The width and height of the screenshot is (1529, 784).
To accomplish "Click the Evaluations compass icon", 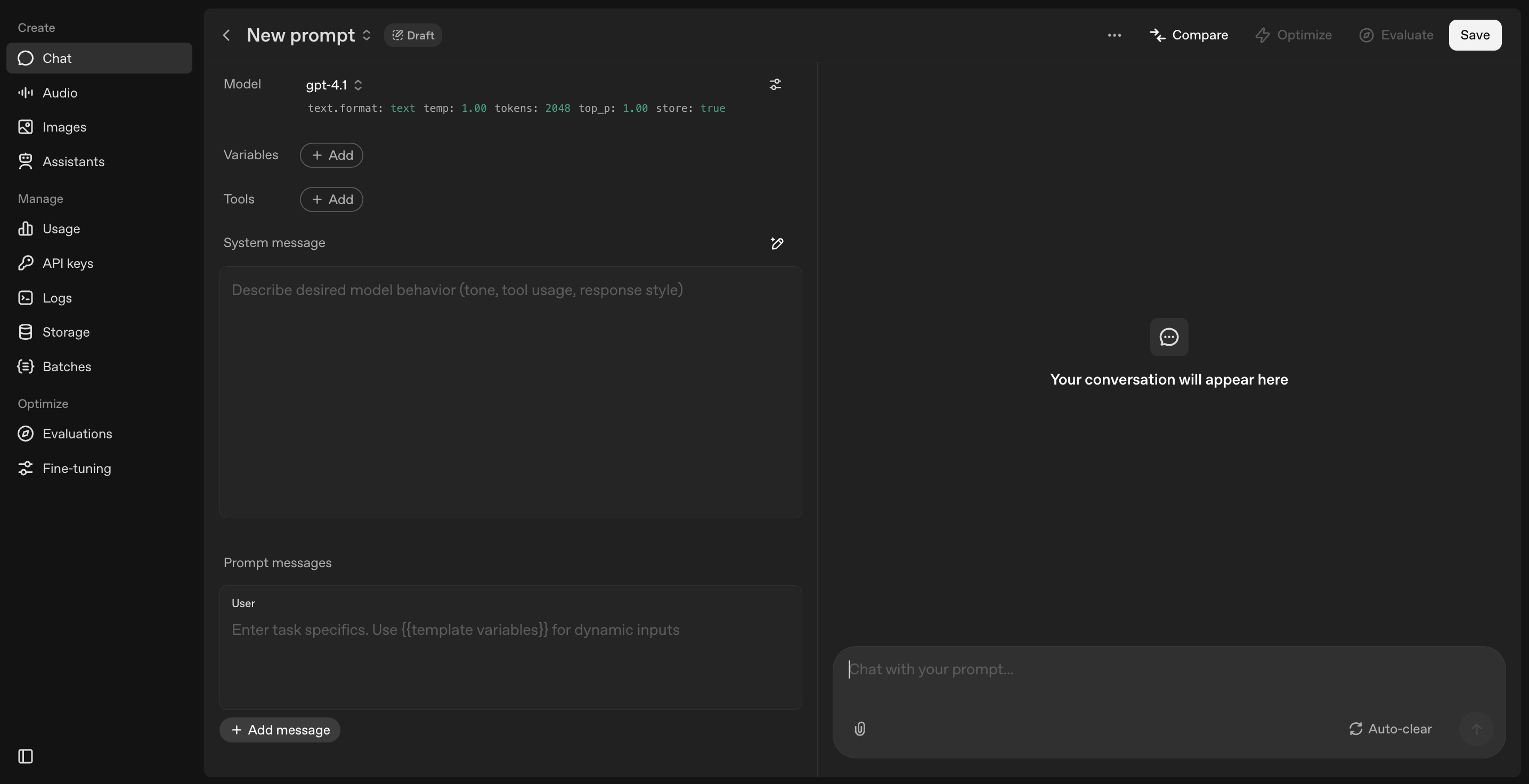I will point(26,434).
